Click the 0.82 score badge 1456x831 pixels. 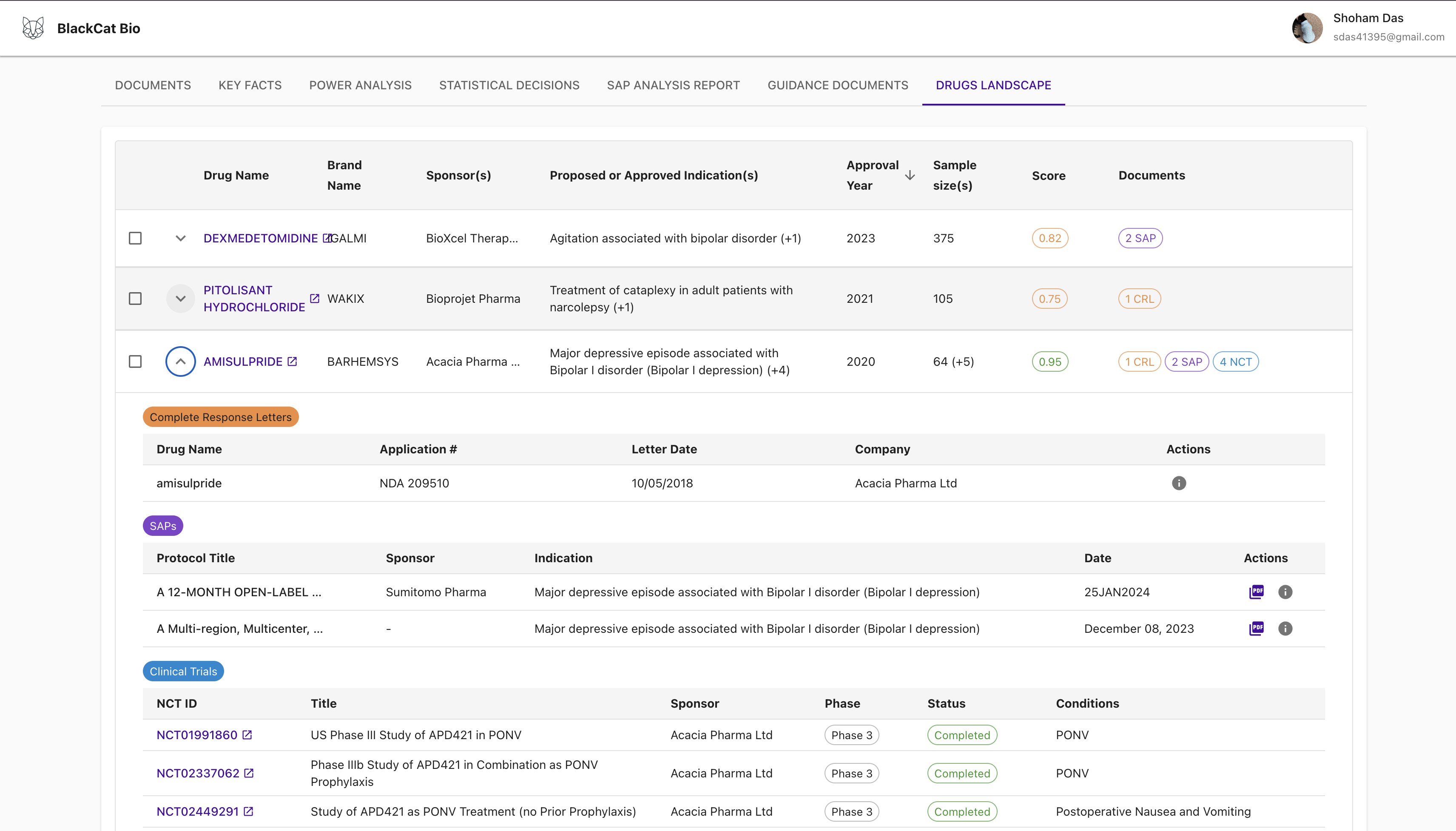1050,238
